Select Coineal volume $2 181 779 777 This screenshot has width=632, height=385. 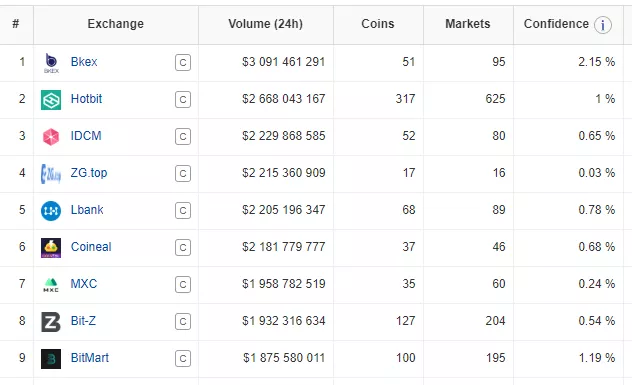coord(284,247)
